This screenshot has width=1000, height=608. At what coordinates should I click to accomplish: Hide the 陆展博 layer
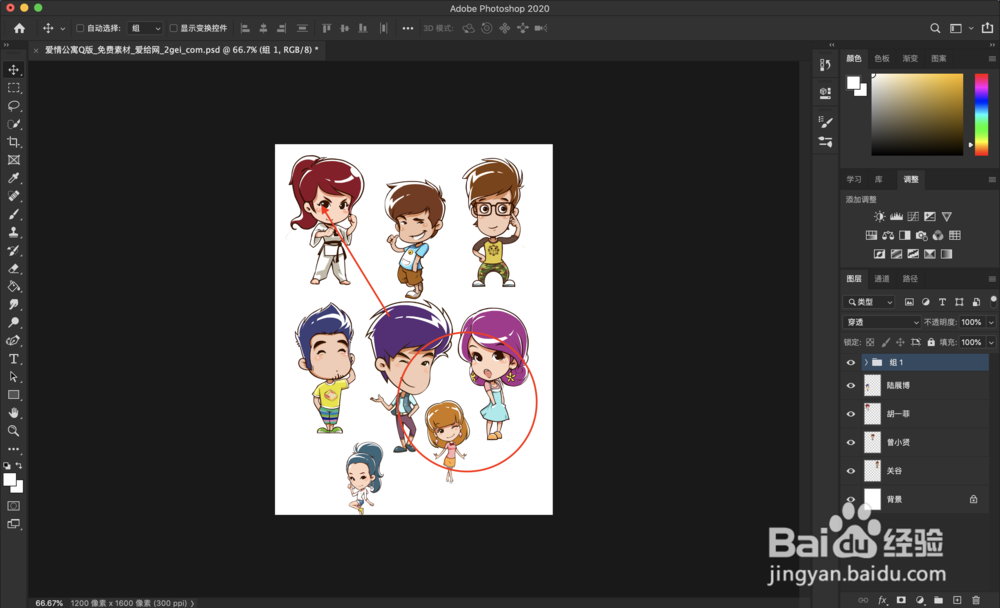tap(851, 385)
